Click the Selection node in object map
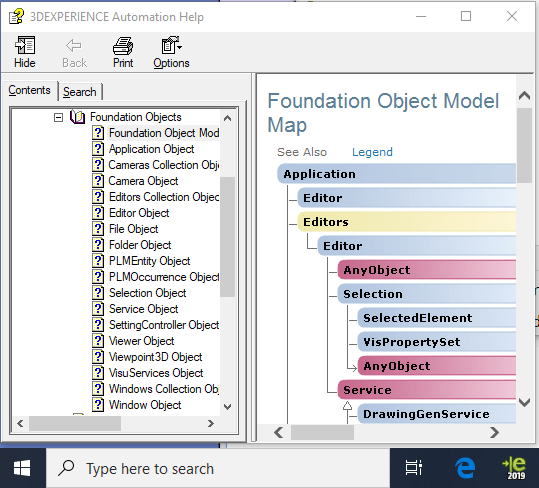Image resolution: width=539 pixels, height=488 pixels. 427,294
